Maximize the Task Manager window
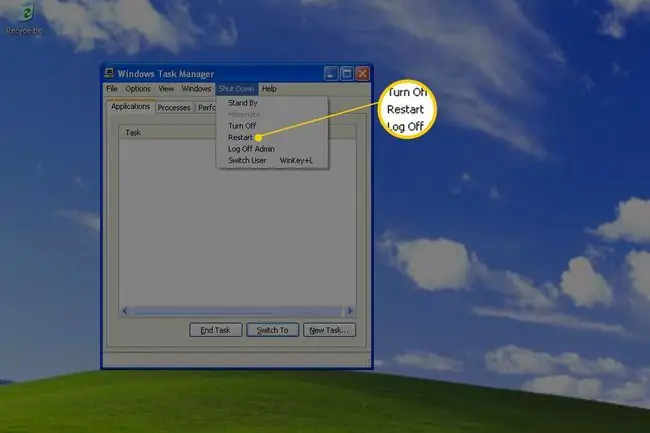This screenshot has height=433, width=650. tap(347, 74)
